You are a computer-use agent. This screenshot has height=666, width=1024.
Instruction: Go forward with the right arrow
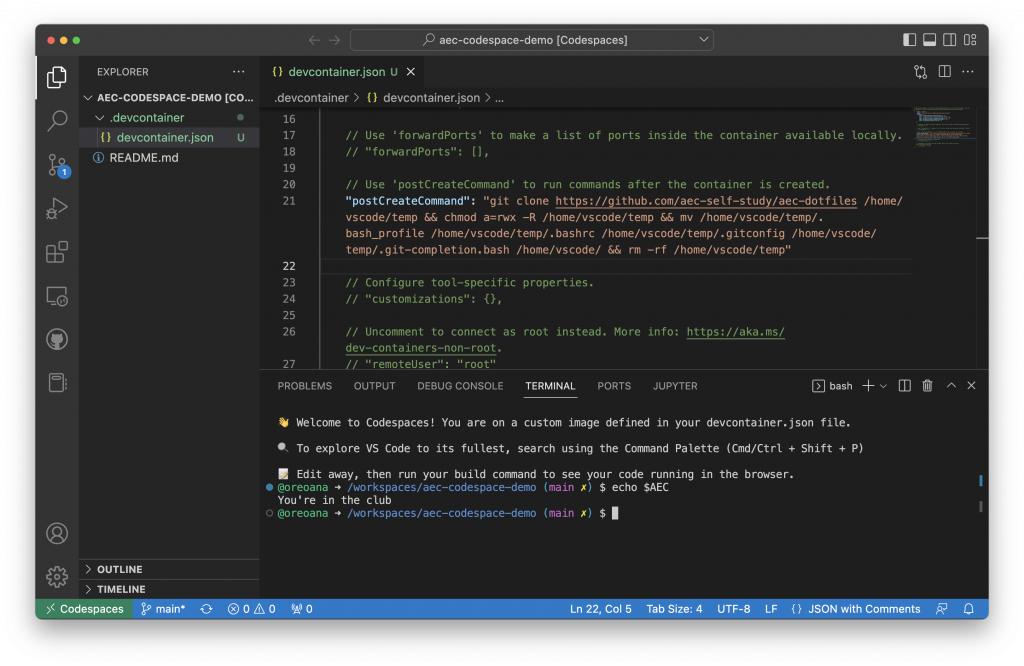coord(334,40)
